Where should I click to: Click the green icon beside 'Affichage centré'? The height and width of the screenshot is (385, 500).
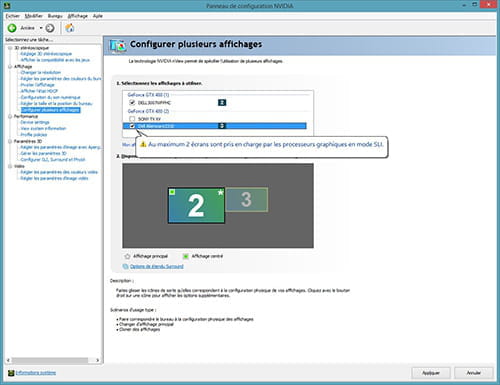186,256
